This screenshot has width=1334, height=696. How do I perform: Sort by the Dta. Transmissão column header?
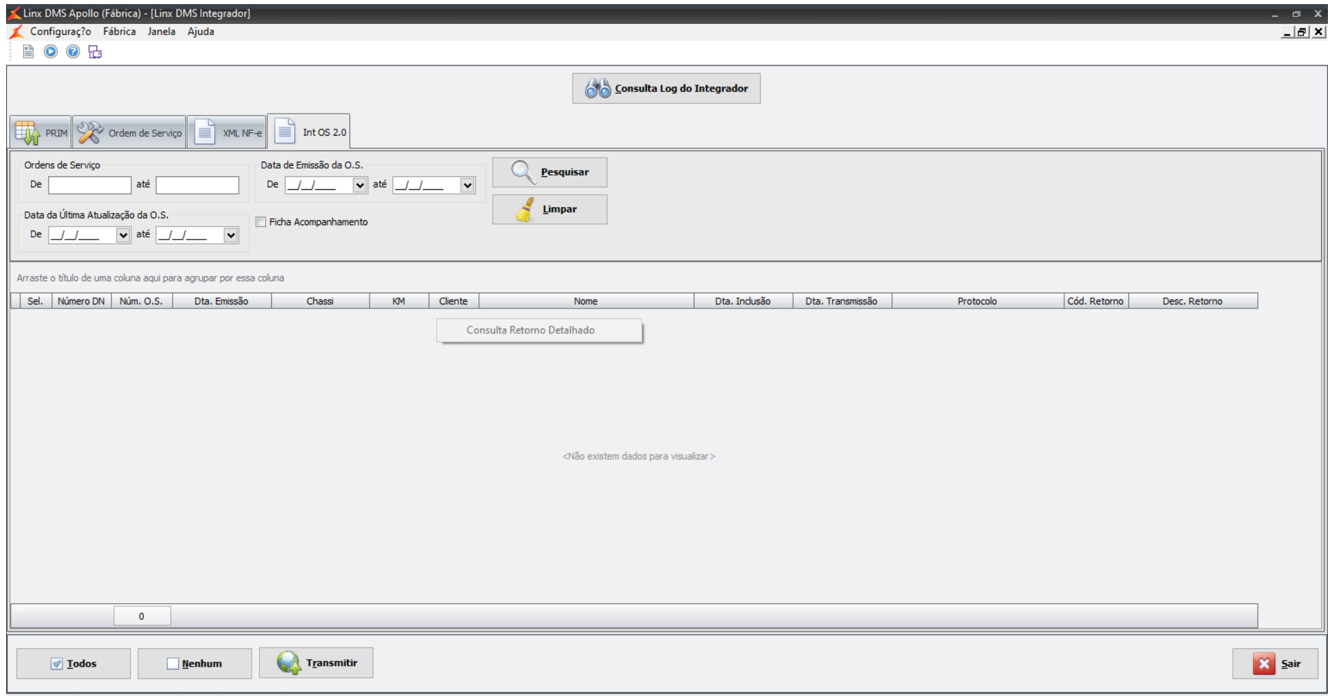(x=842, y=301)
